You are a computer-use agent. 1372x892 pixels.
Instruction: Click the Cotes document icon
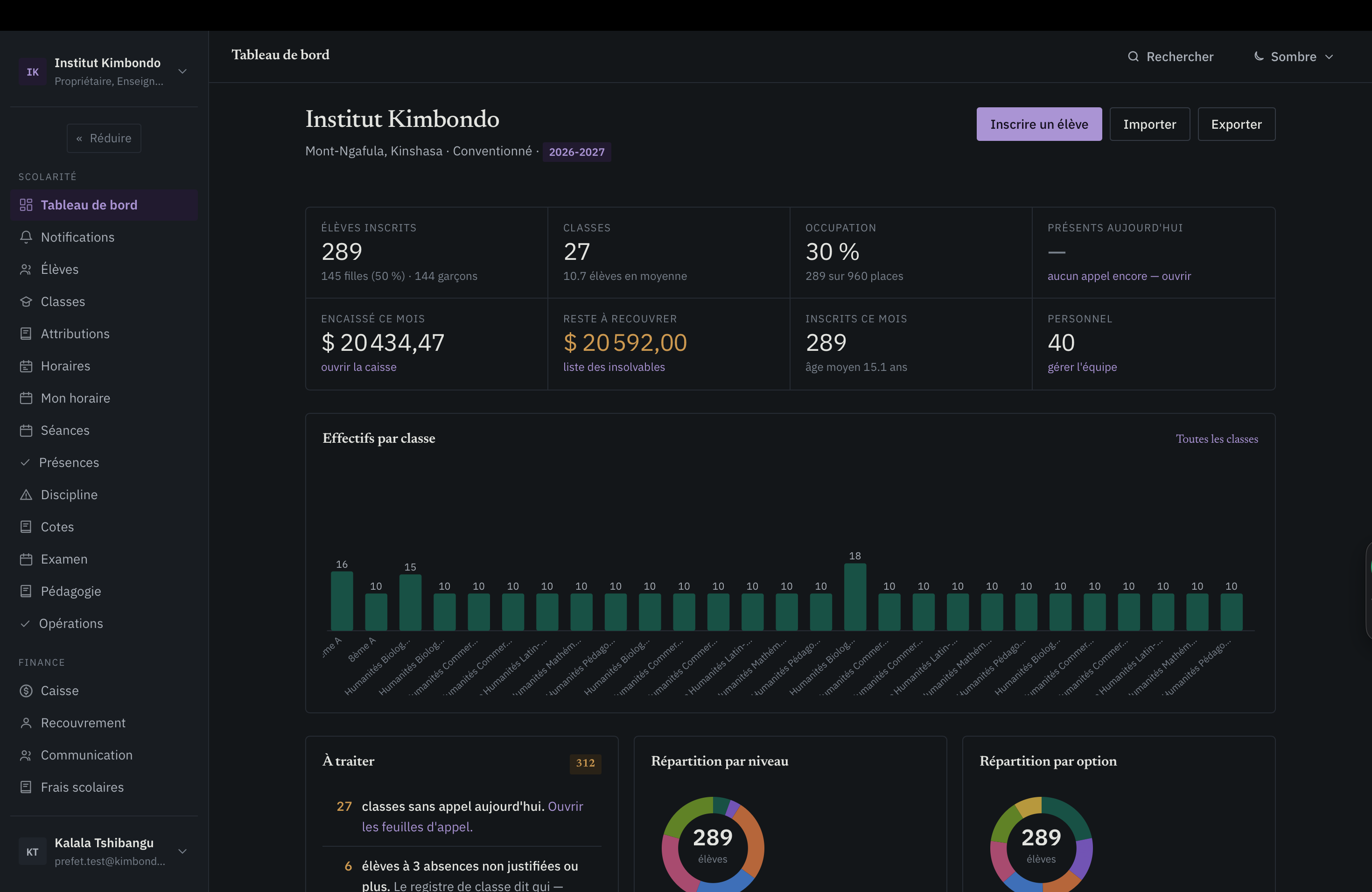(x=26, y=527)
